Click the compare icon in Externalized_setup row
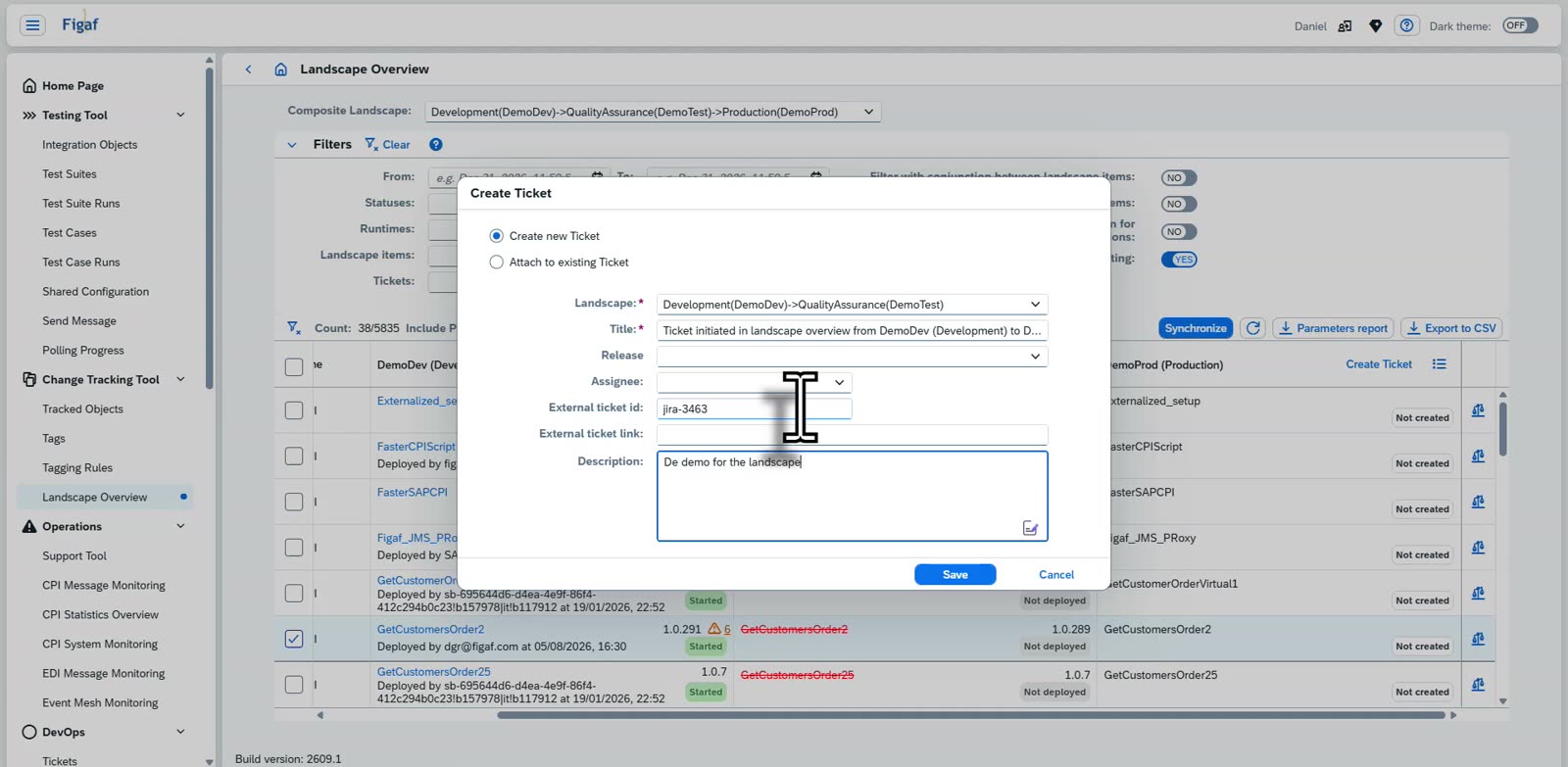The height and width of the screenshot is (767, 1568). point(1478,410)
